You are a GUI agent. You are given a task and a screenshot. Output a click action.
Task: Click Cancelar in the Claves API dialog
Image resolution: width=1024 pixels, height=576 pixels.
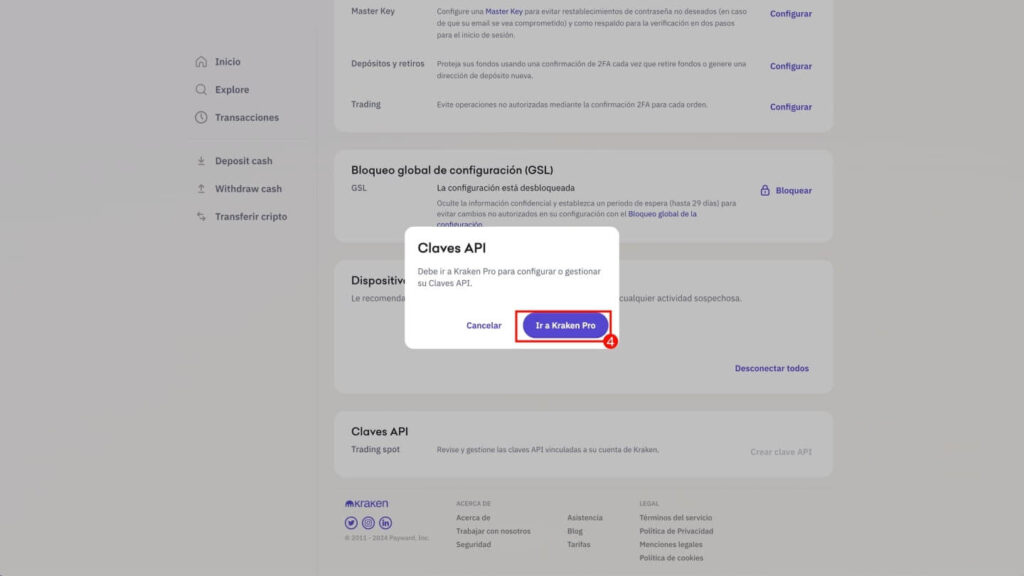point(484,325)
